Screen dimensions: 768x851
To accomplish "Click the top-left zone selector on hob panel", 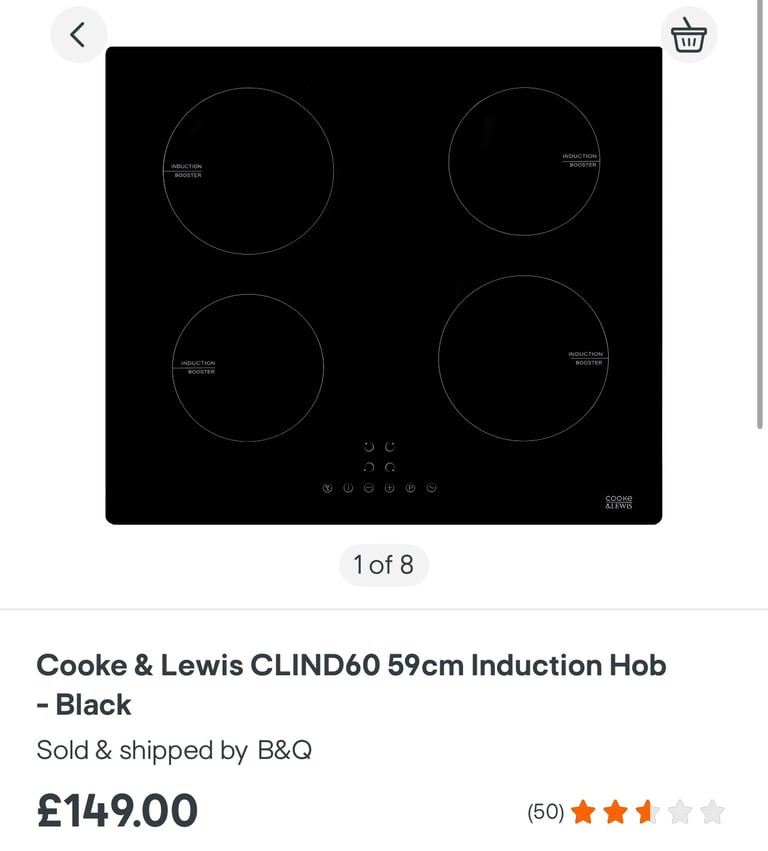I will [x=369, y=447].
